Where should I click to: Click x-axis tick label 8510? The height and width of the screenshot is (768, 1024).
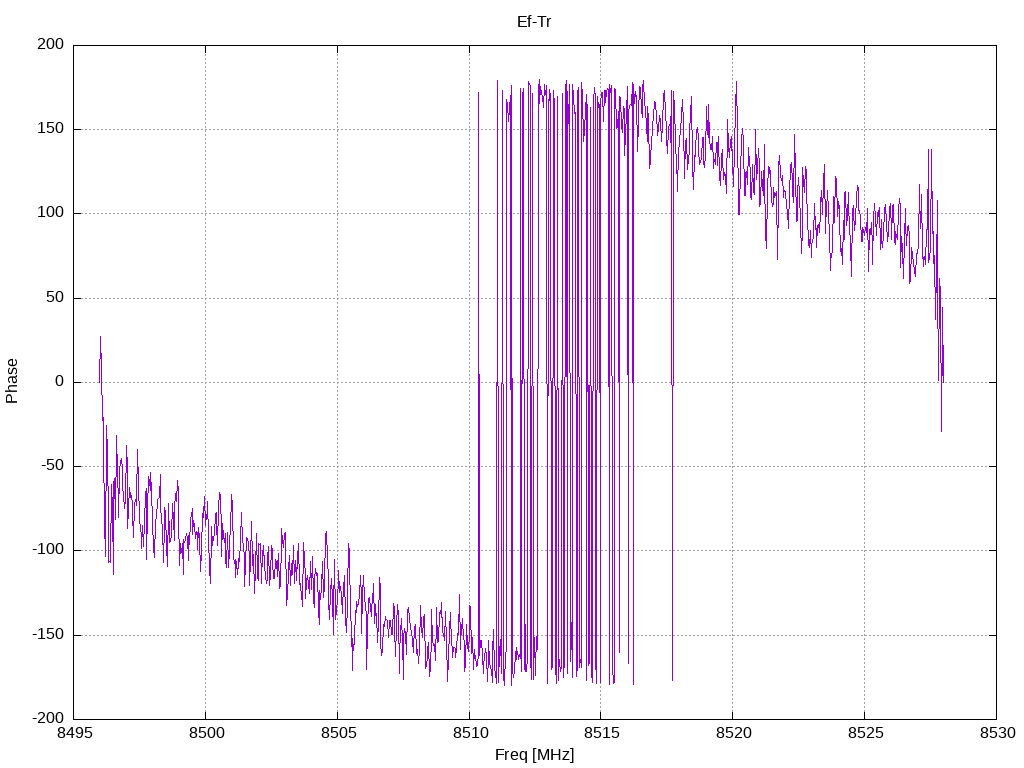pyautogui.click(x=470, y=733)
